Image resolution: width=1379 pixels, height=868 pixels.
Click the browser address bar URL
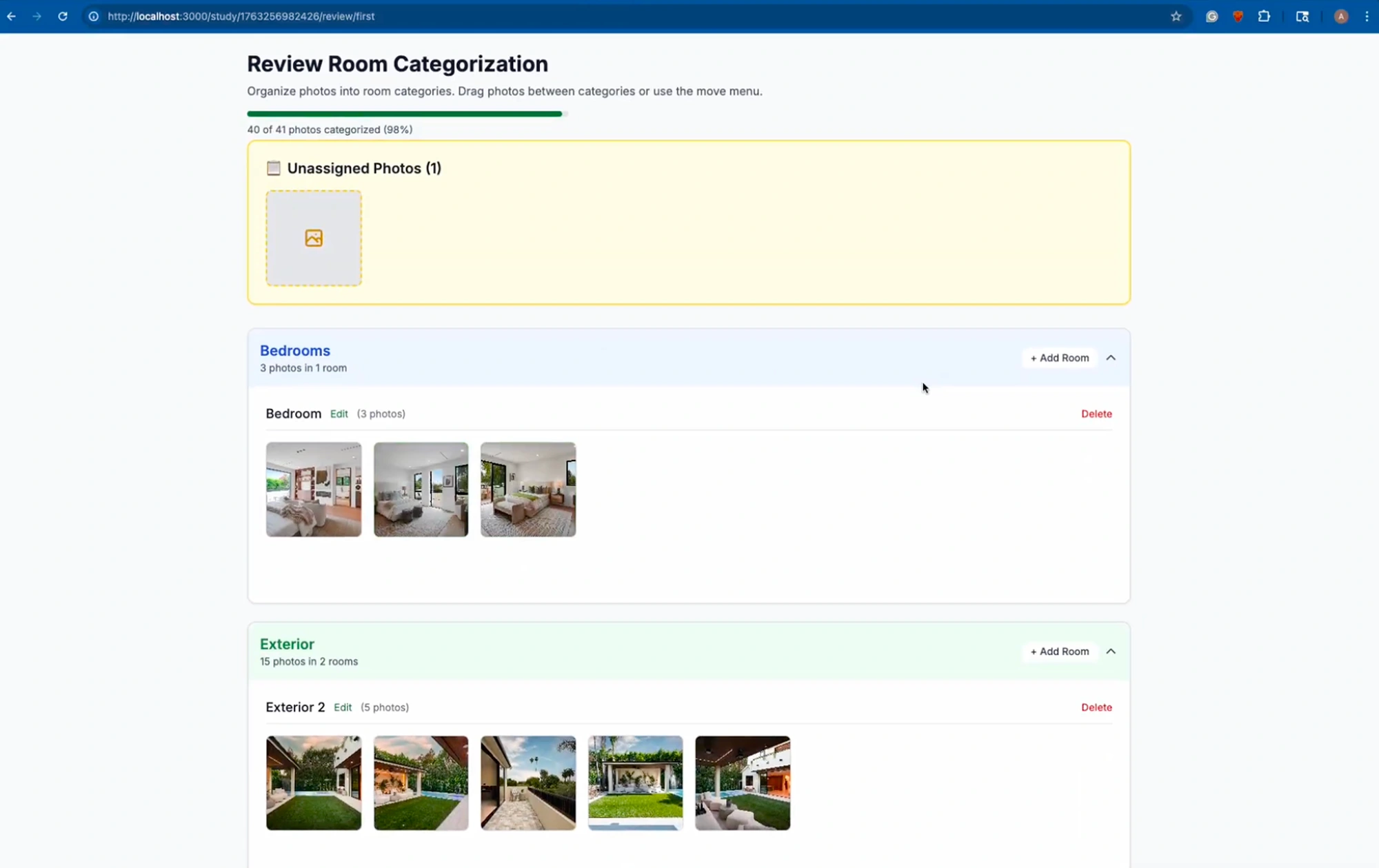[x=241, y=17]
